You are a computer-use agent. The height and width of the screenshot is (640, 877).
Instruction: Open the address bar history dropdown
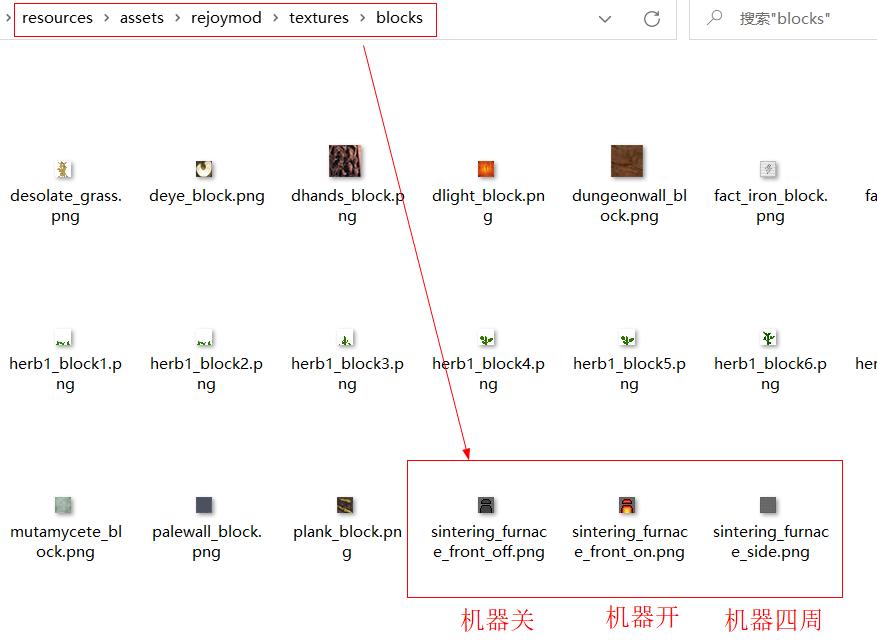click(605, 19)
